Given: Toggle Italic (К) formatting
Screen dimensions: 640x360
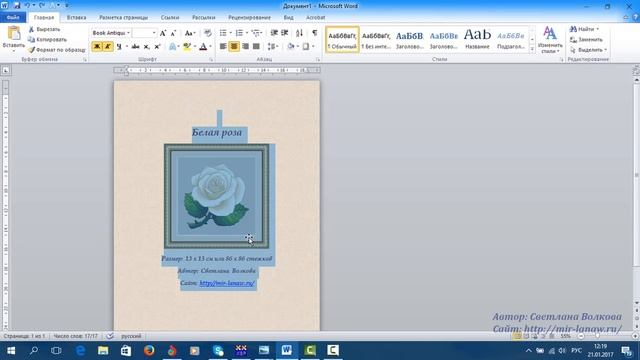Looking at the screenshot, I should (x=108, y=47).
